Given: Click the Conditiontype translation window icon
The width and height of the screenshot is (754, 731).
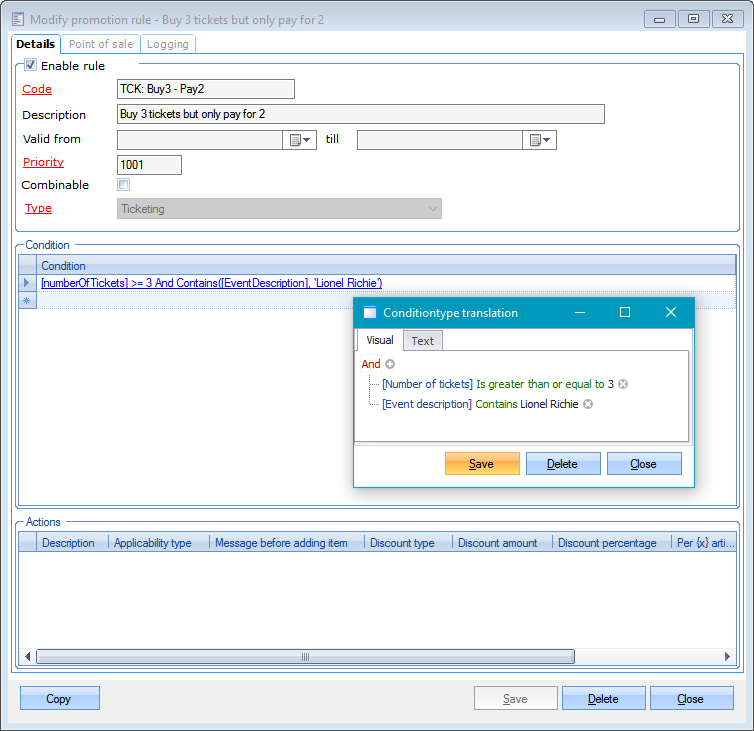Looking at the screenshot, I should [370, 313].
